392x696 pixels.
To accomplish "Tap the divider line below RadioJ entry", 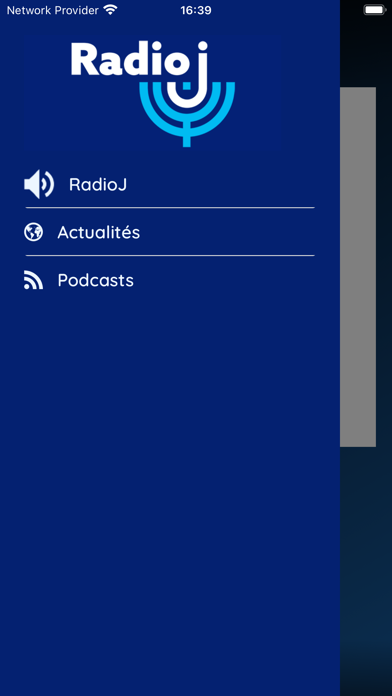I will pyautogui.click(x=170, y=207).
